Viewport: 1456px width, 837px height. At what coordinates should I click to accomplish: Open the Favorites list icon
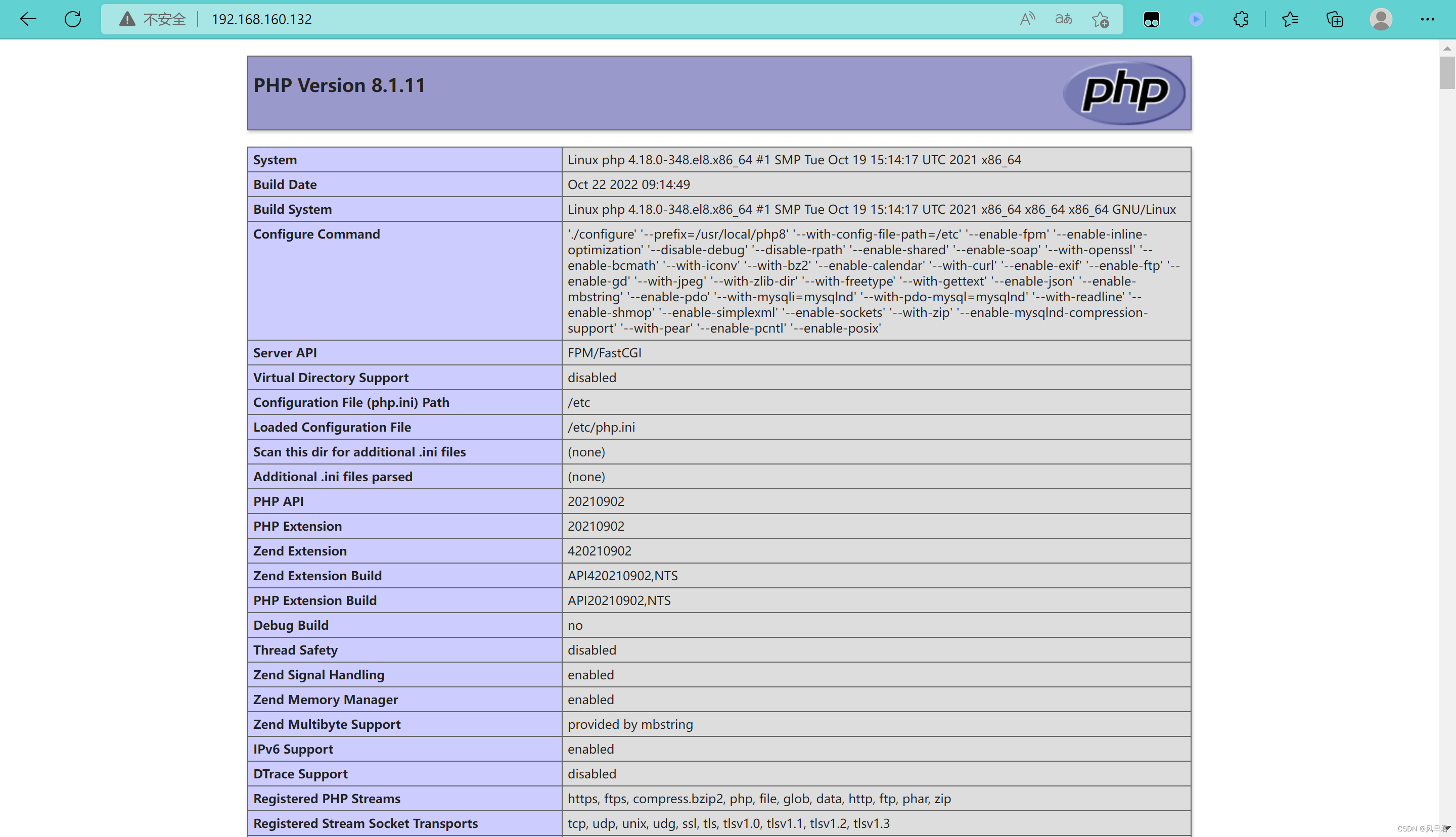(1290, 19)
